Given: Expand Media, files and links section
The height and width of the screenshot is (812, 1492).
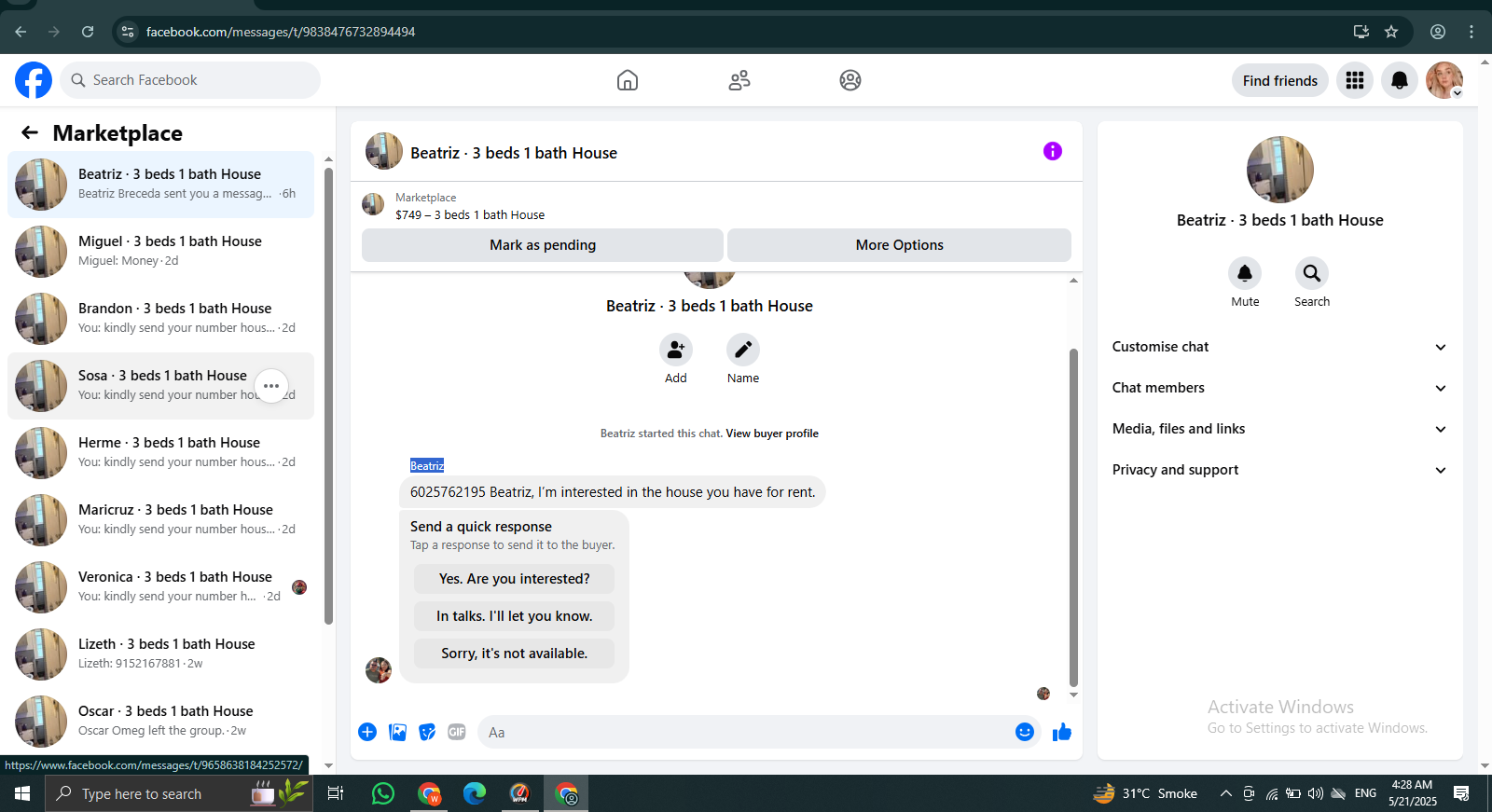Looking at the screenshot, I should (x=1279, y=429).
